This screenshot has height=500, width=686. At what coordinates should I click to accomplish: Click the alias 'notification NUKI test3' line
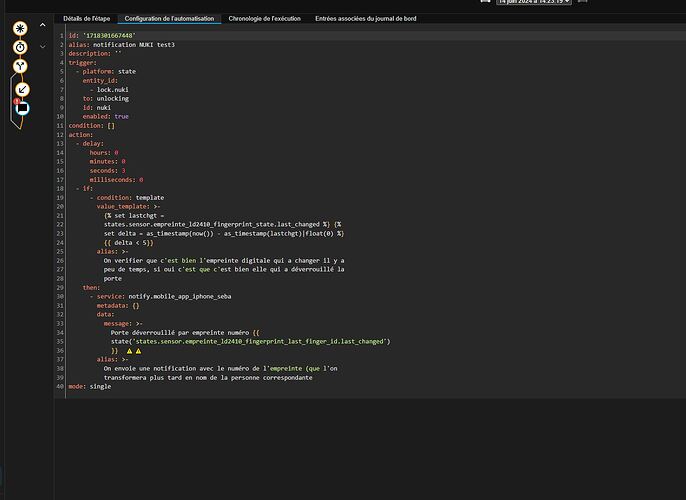tap(122, 45)
